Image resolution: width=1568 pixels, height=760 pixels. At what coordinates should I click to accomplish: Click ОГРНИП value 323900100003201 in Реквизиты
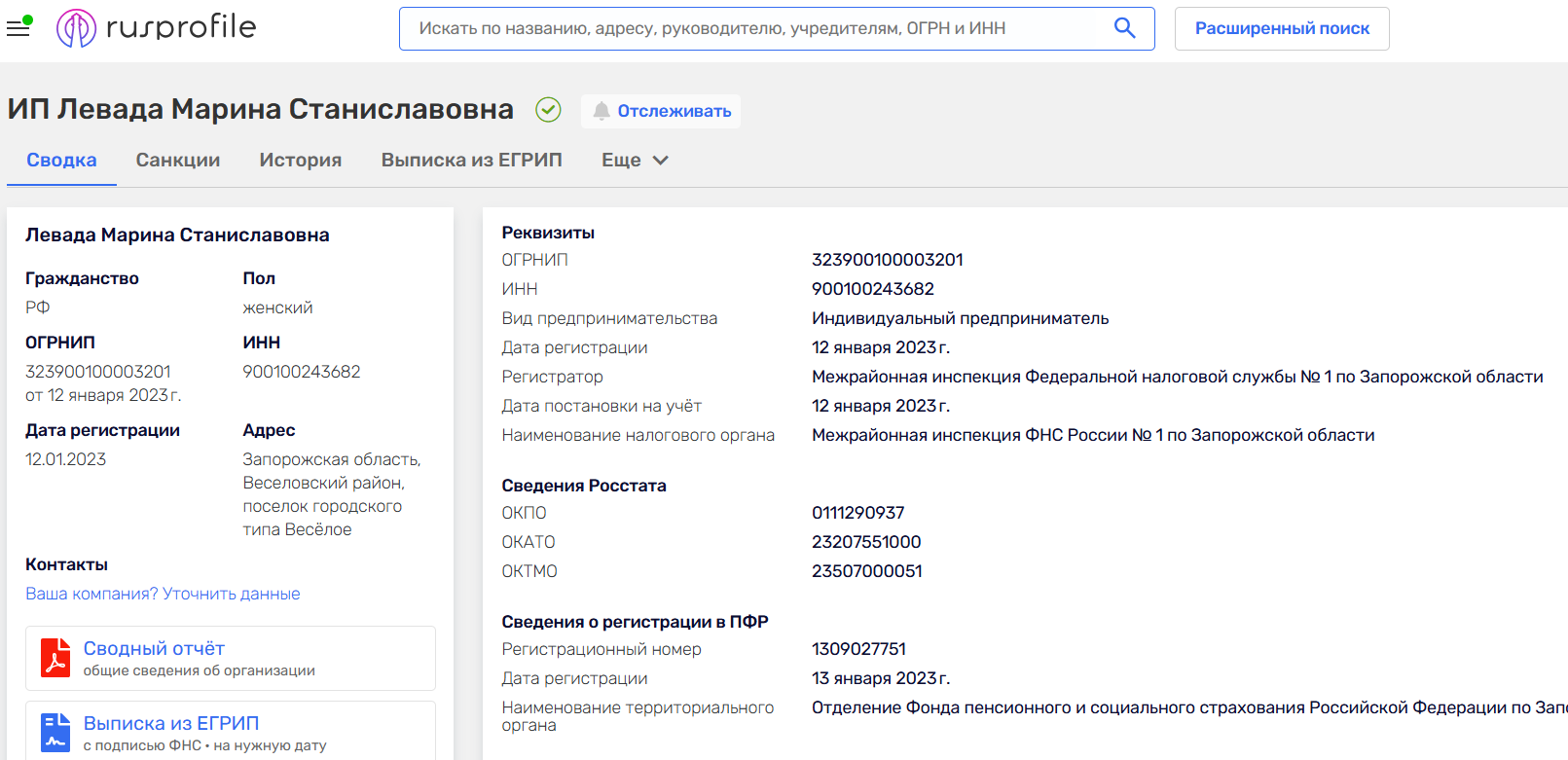click(x=888, y=260)
